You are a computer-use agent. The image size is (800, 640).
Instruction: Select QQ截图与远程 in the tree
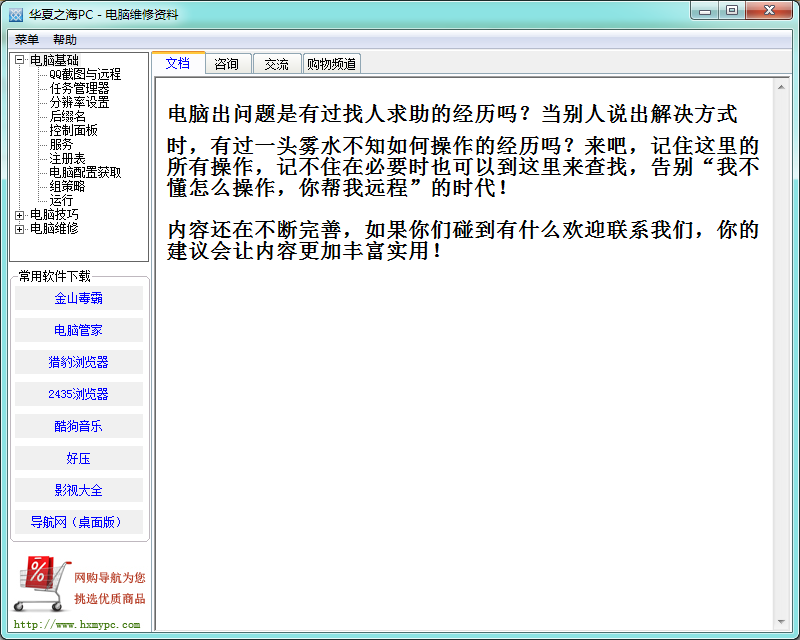point(85,75)
